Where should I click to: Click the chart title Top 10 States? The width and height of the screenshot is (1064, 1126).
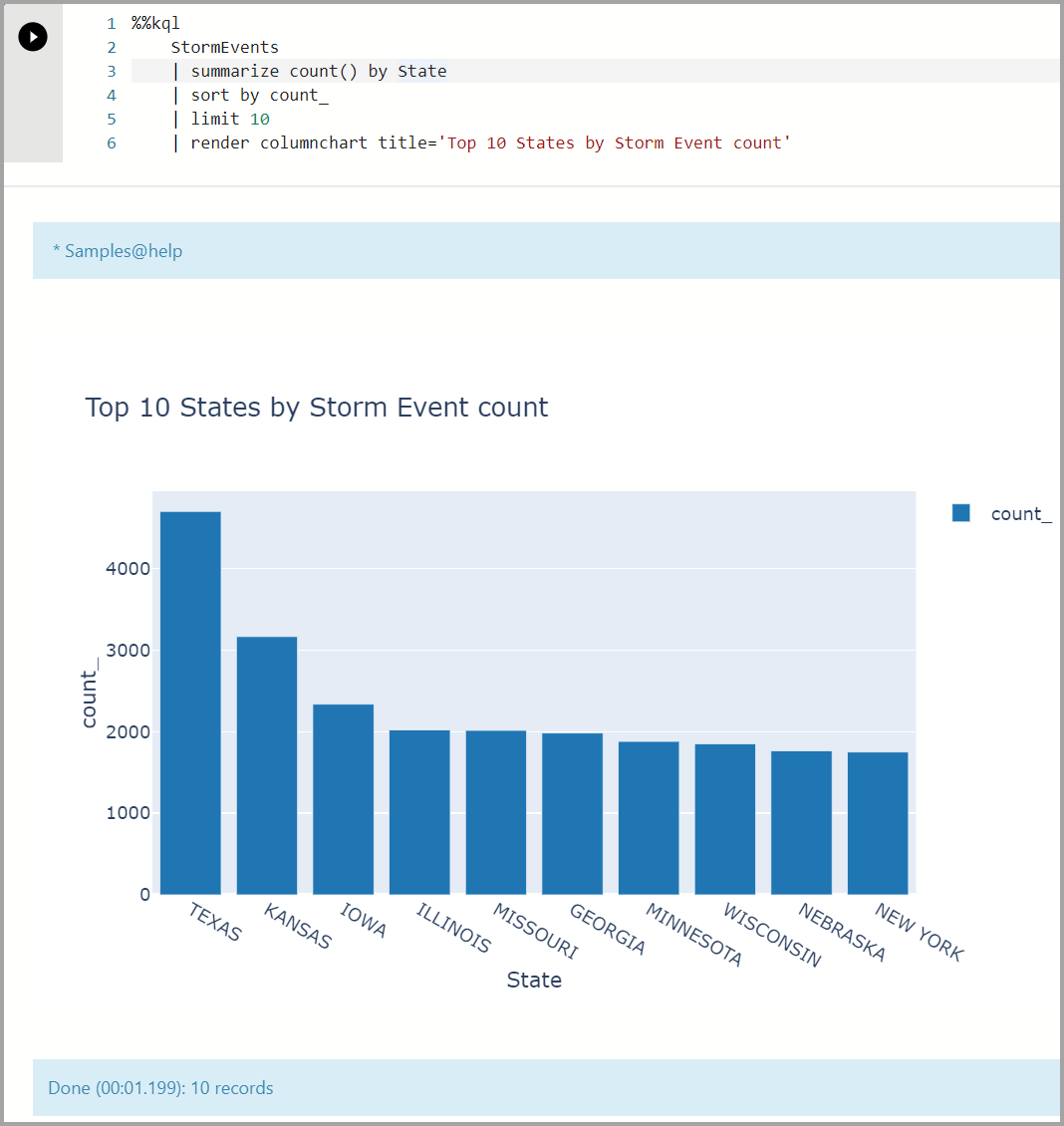point(316,408)
